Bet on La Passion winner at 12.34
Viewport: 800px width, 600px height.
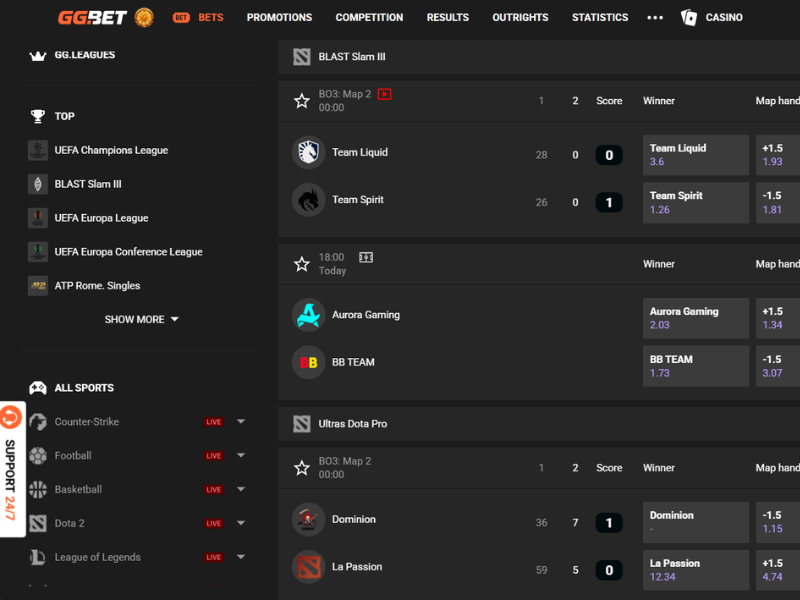pyautogui.click(x=695, y=570)
